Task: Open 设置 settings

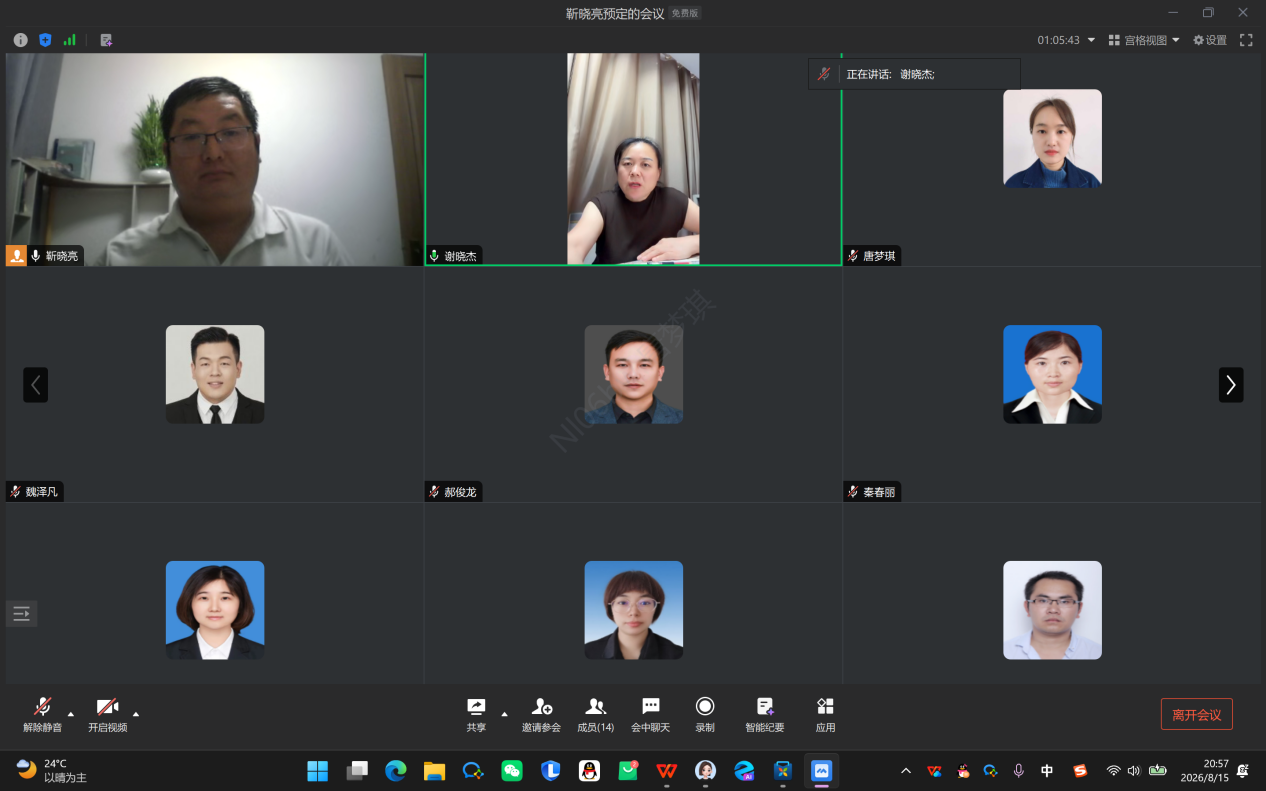Action: tap(1210, 40)
